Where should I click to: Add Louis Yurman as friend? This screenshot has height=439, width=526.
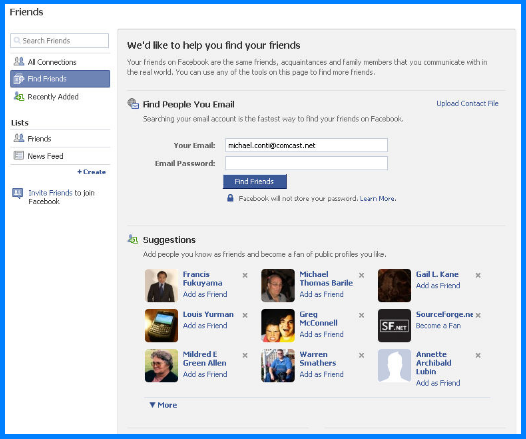(x=205, y=325)
